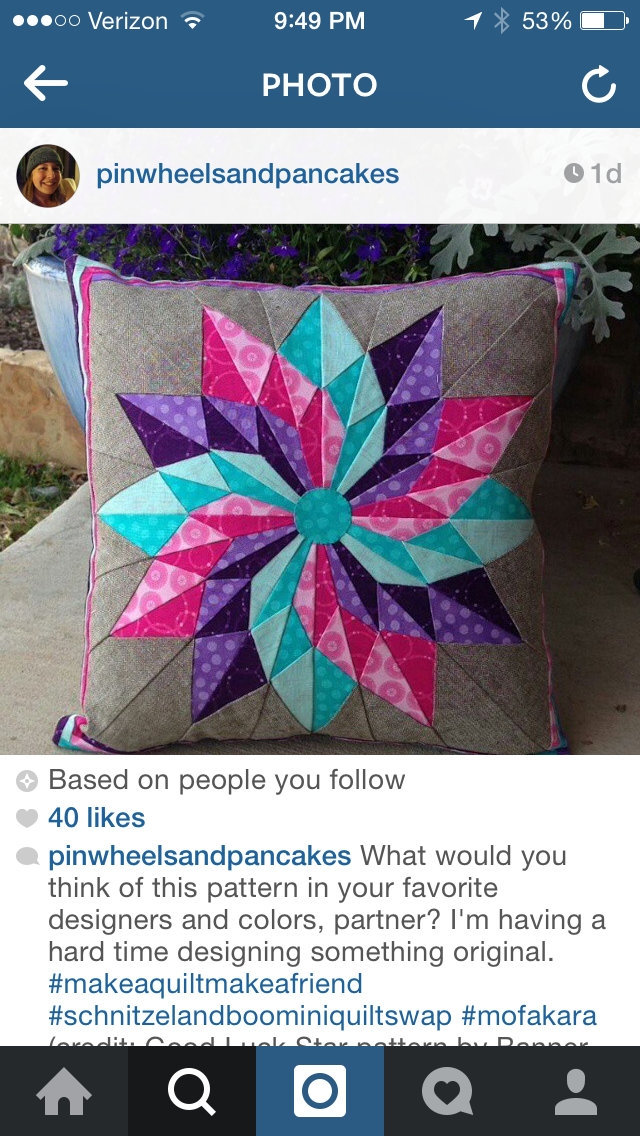Open the Camera tab icon
640x1136 pixels.
tap(320, 1091)
